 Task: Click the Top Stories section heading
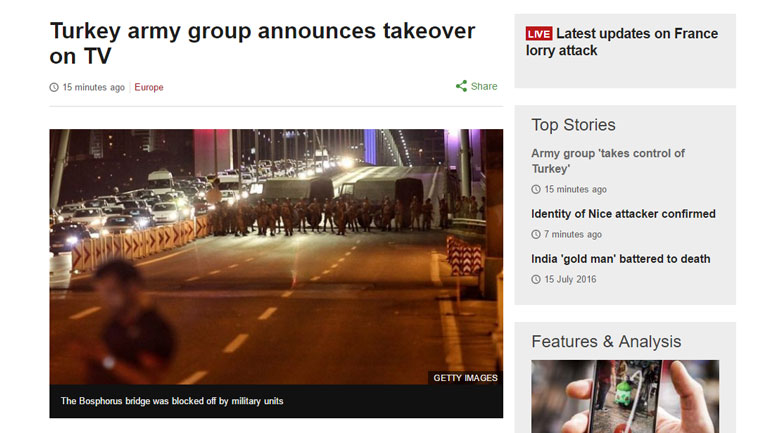pyautogui.click(x=573, y=125)
